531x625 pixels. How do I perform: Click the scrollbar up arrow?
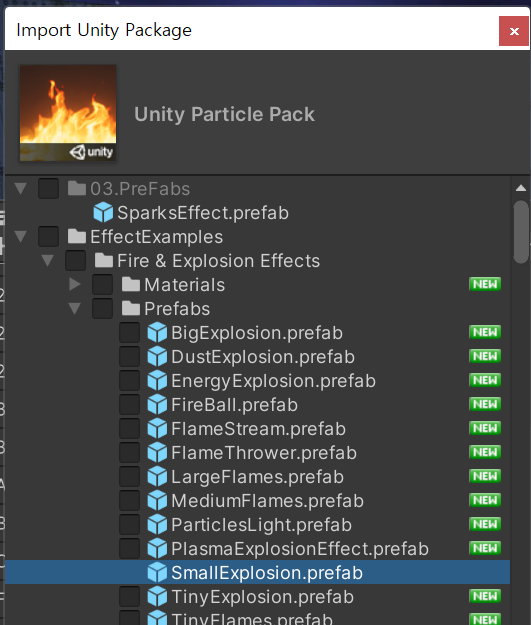[521, 188]
